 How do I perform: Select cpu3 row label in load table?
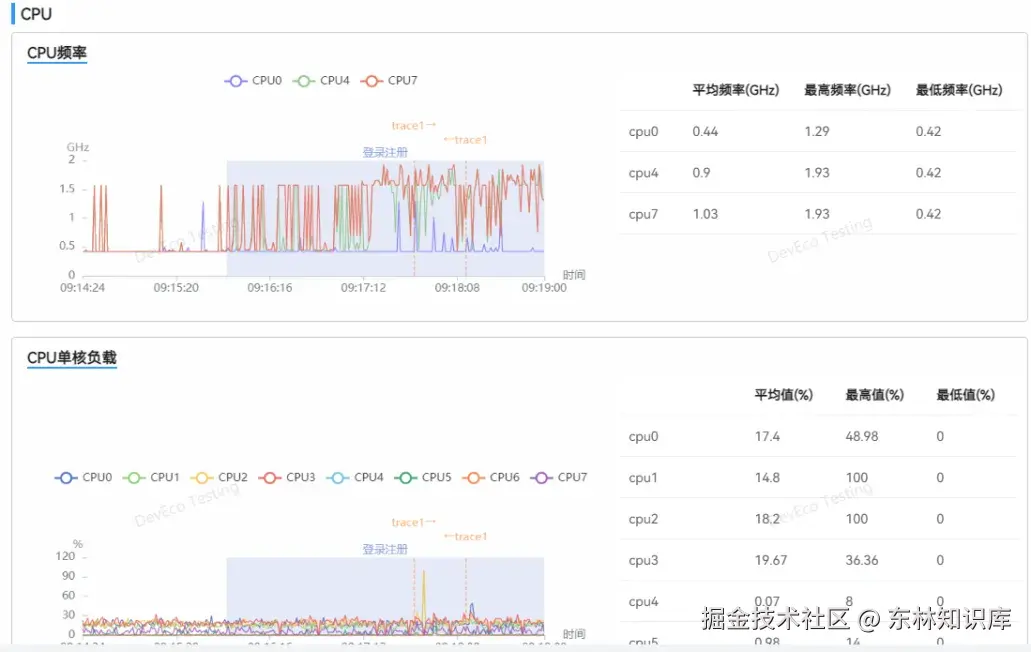[x=643, y=561]
